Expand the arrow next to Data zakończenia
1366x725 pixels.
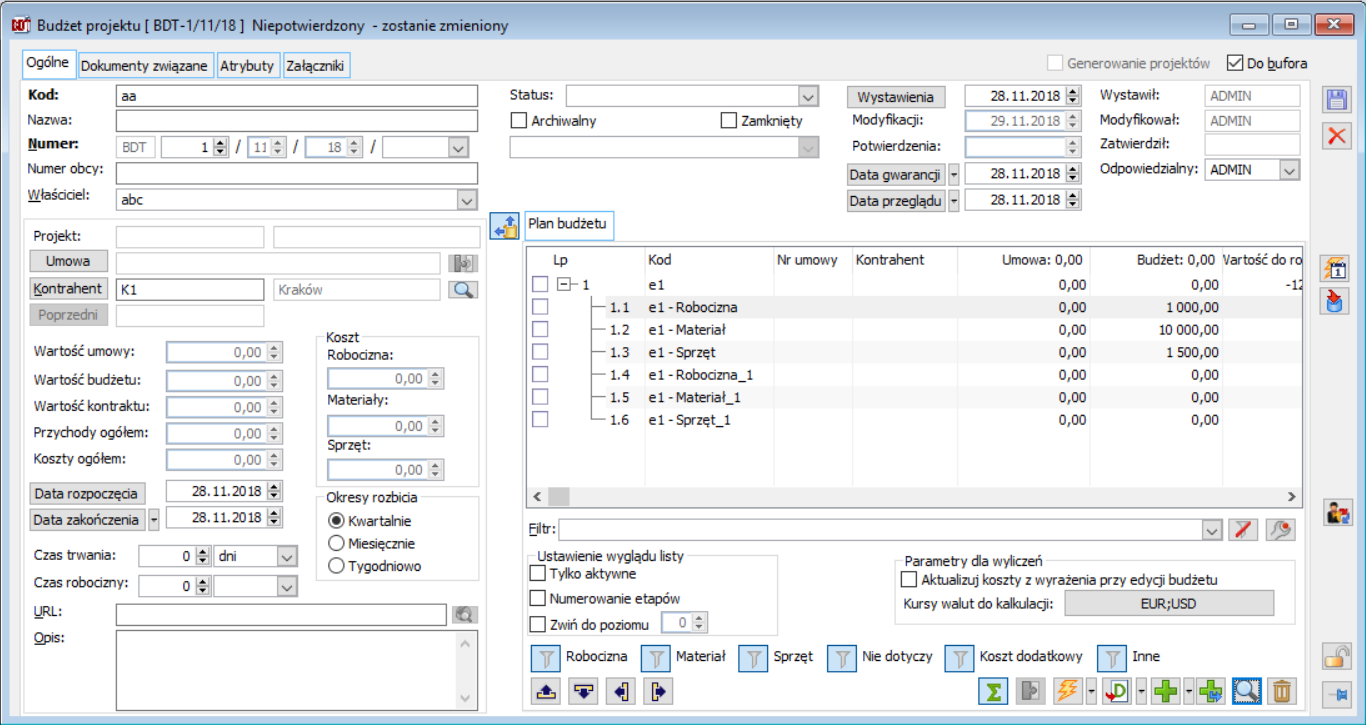pos(154,519)
